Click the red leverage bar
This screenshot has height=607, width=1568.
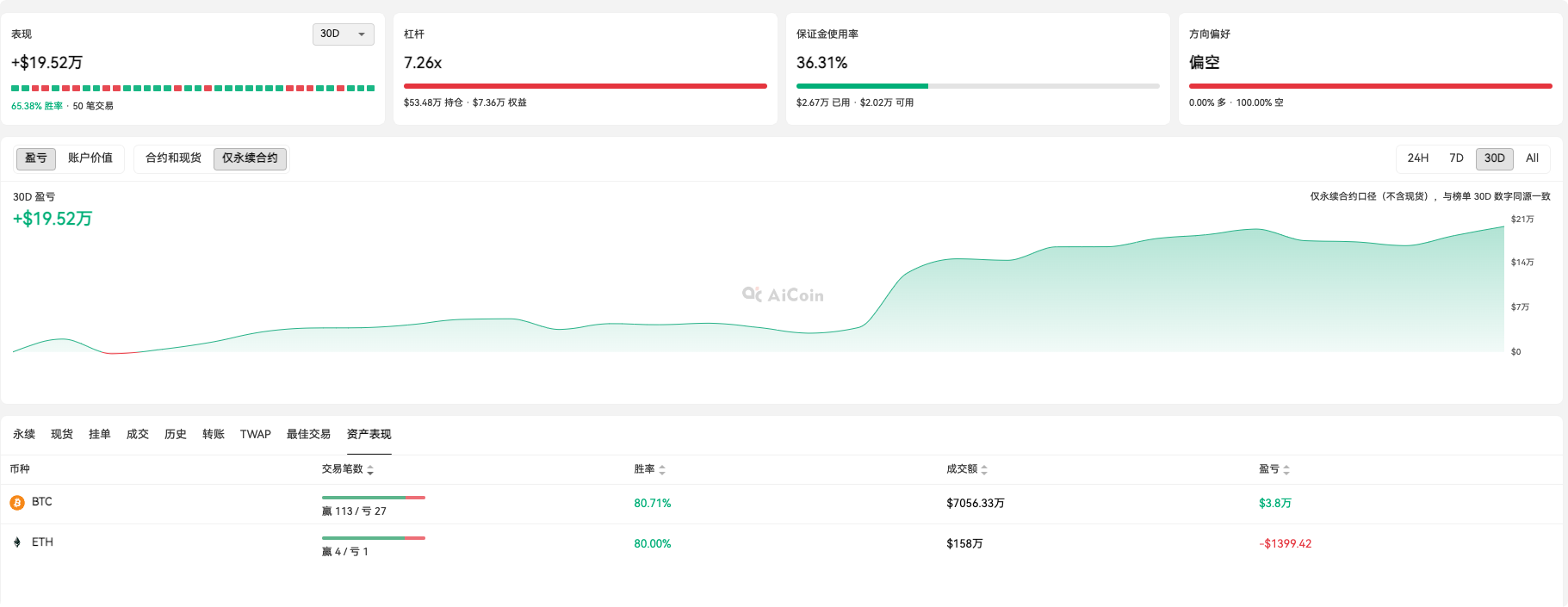586,86
